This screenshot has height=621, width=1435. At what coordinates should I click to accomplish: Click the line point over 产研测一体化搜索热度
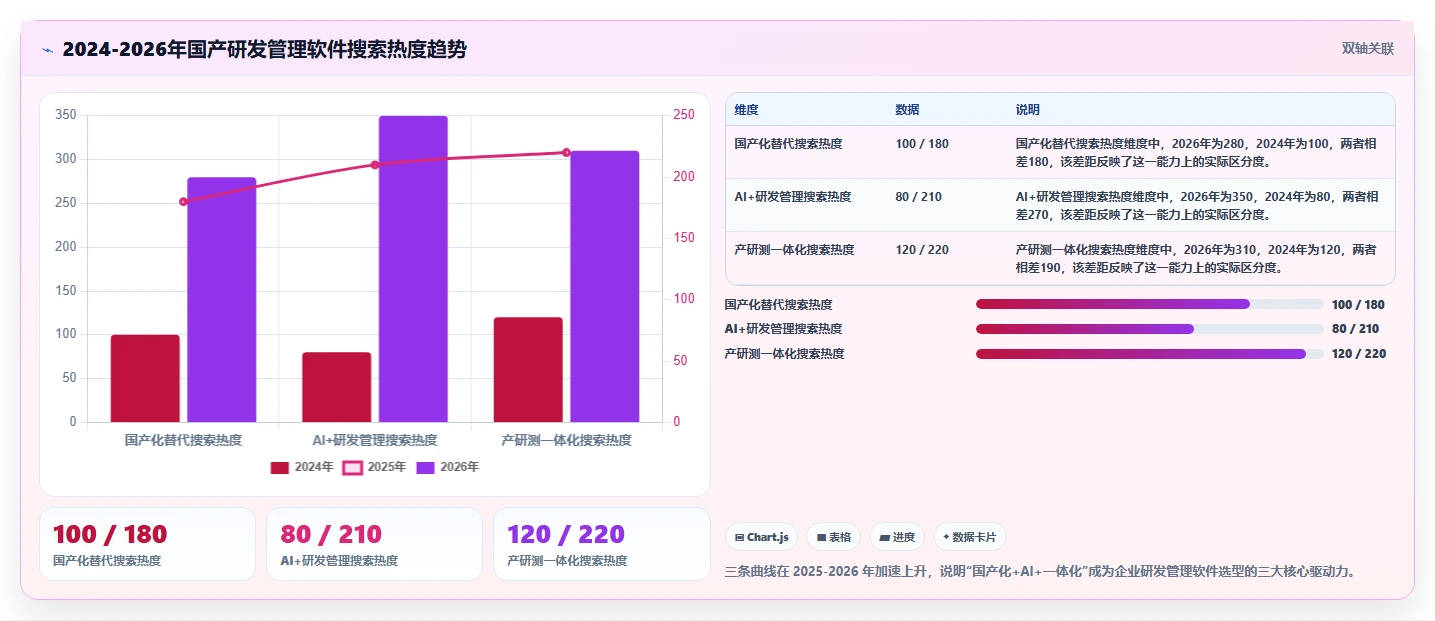[x=566, y=152]
